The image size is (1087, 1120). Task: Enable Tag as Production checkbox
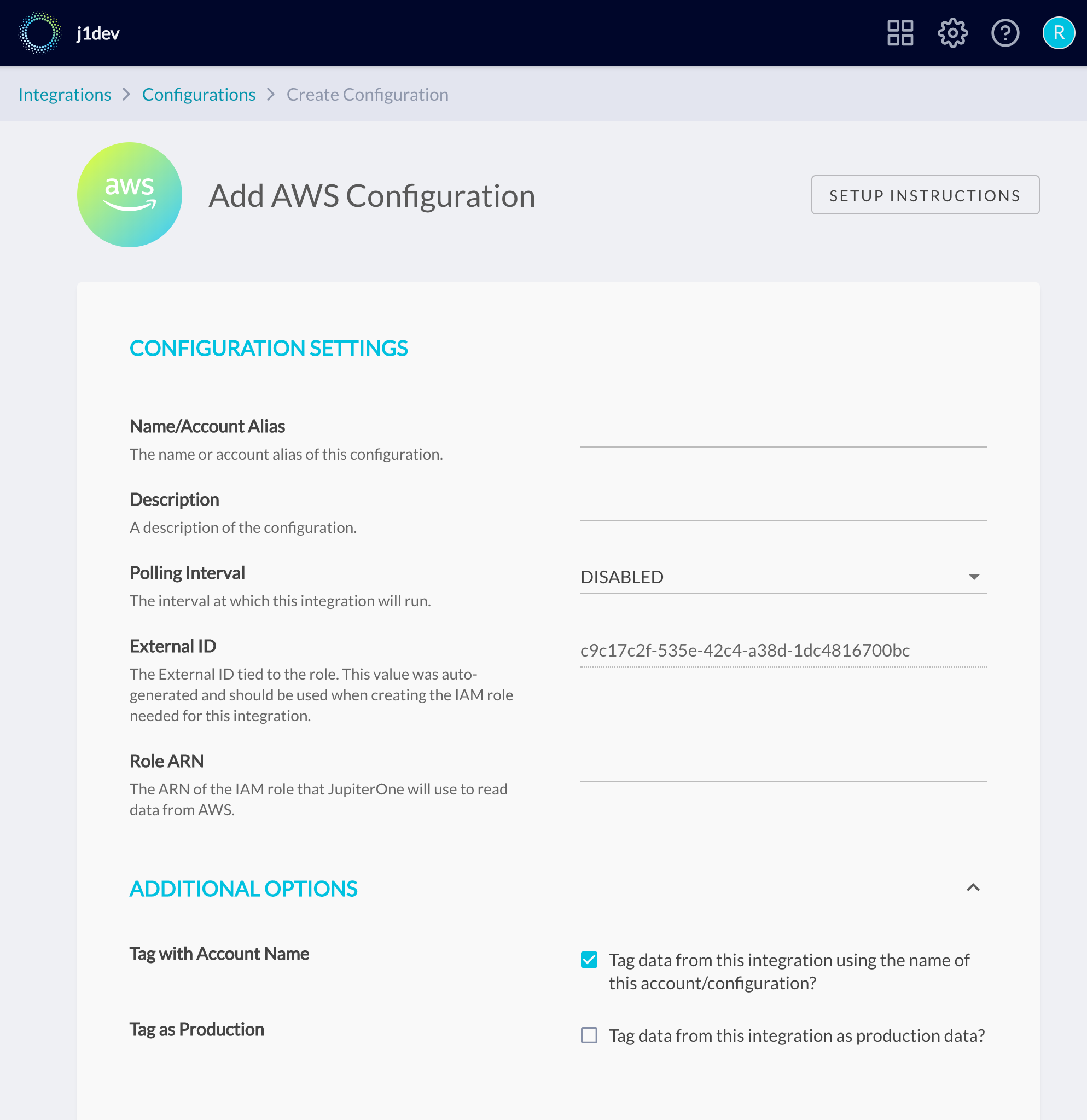(x=589, y=1035)
